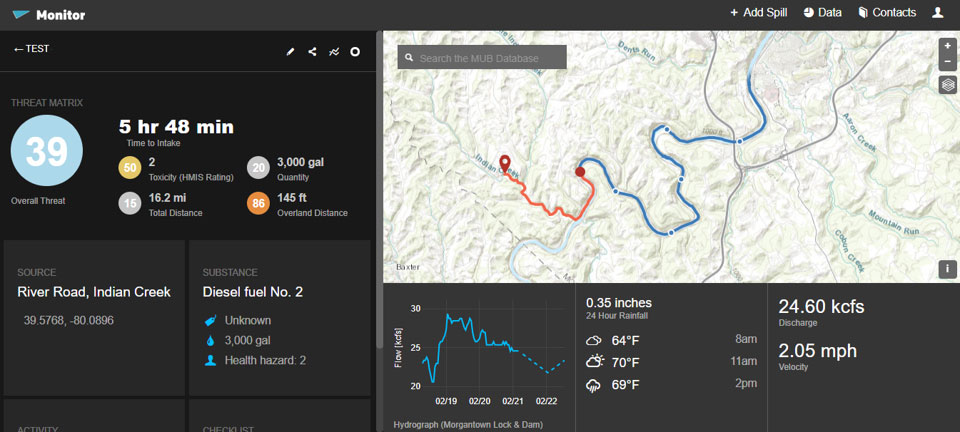Zoom out on the map
This screenshot has width=960, height=432.
coord(948,62)
